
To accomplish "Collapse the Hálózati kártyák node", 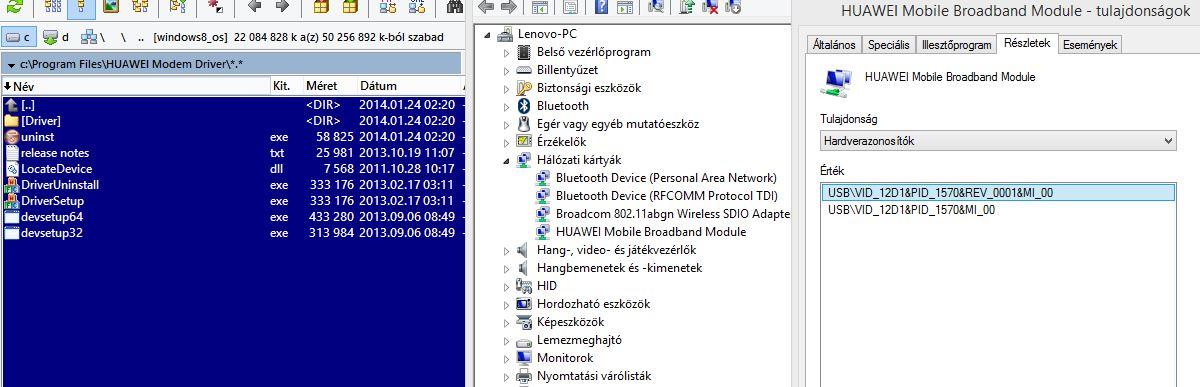I will 506,160.
